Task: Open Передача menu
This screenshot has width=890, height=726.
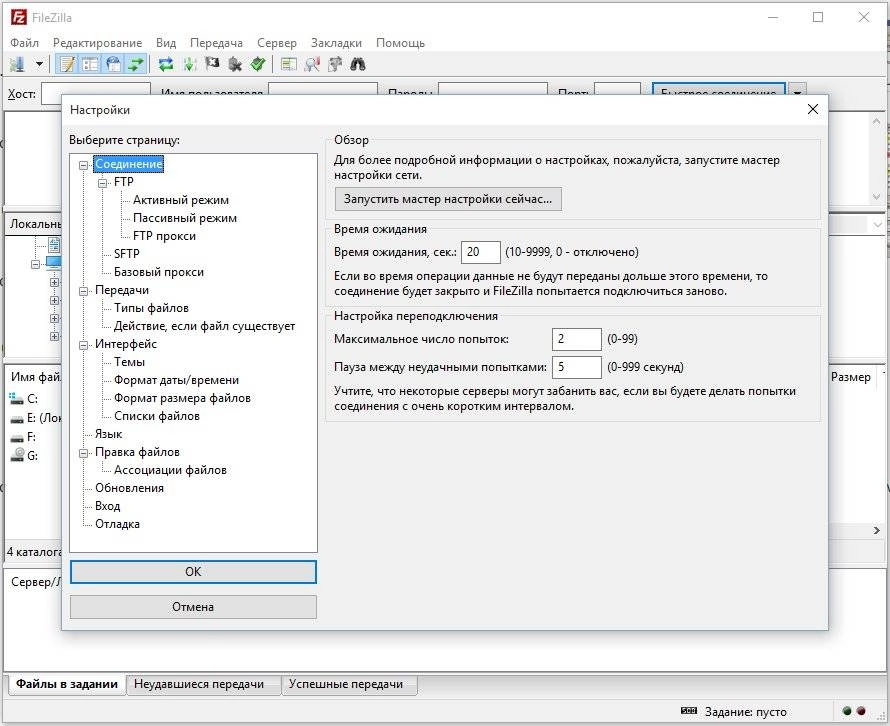Action: [x=216, y=43]
